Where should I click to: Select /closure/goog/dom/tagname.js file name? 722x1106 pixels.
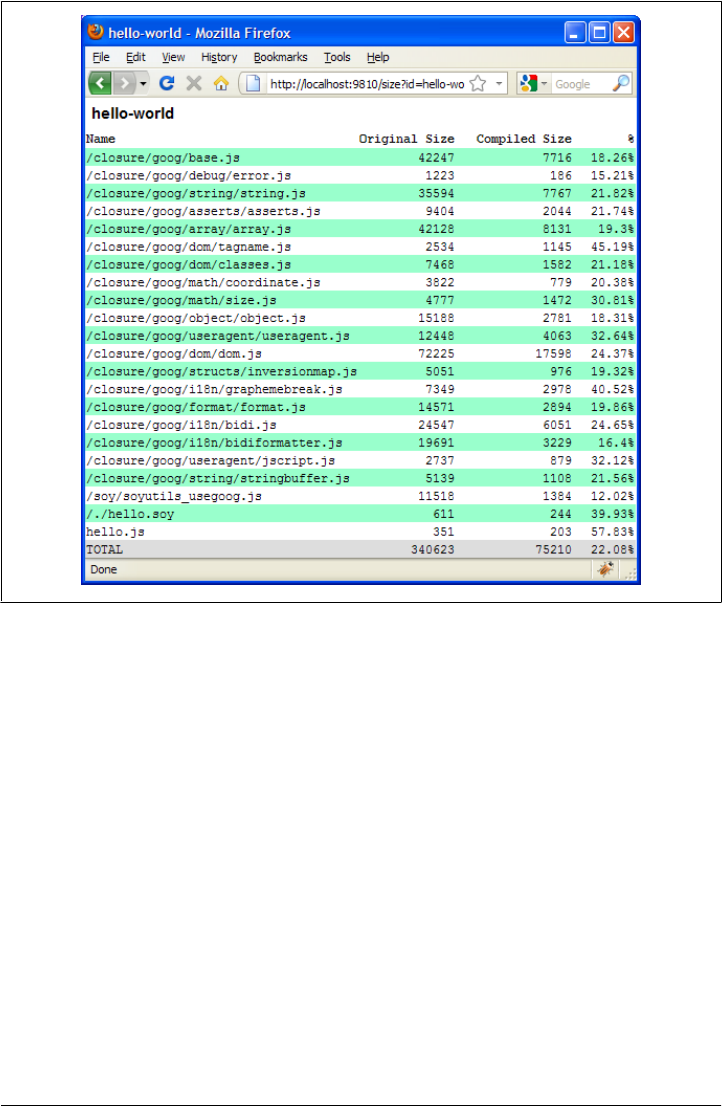point(188,246)
